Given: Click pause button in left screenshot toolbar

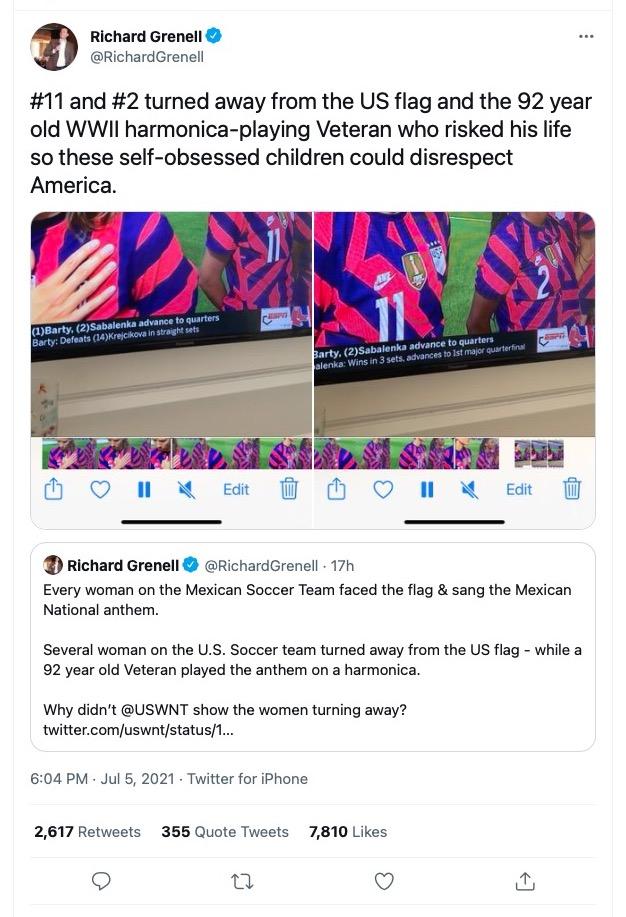Looking at the screenshot, I should (x=144, y=489).
